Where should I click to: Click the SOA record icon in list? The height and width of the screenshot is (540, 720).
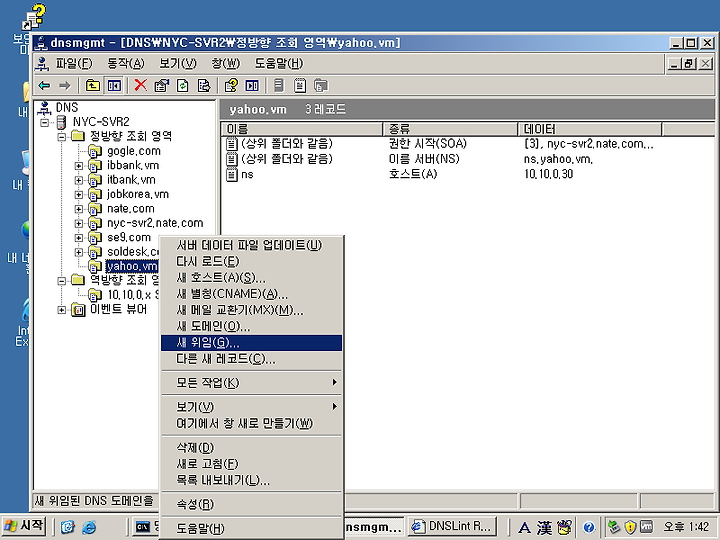coord(232,144)
